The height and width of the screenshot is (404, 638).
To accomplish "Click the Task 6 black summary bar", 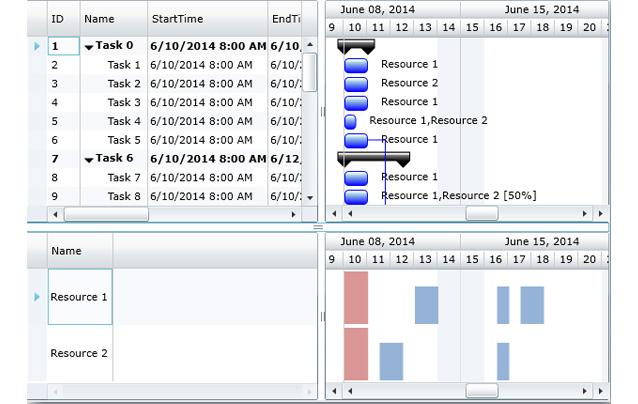I will [x=373, y=158].
